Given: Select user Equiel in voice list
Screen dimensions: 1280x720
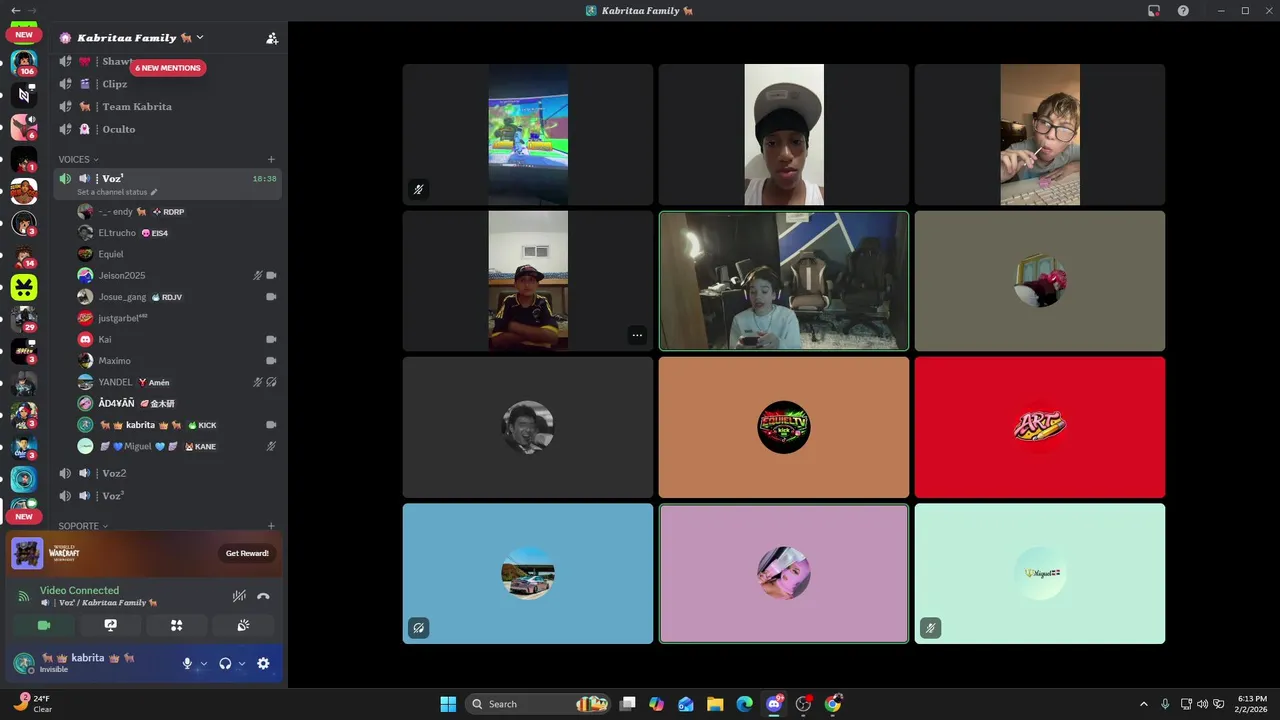Looking at the screenshot, I should [x=177, y=254].
